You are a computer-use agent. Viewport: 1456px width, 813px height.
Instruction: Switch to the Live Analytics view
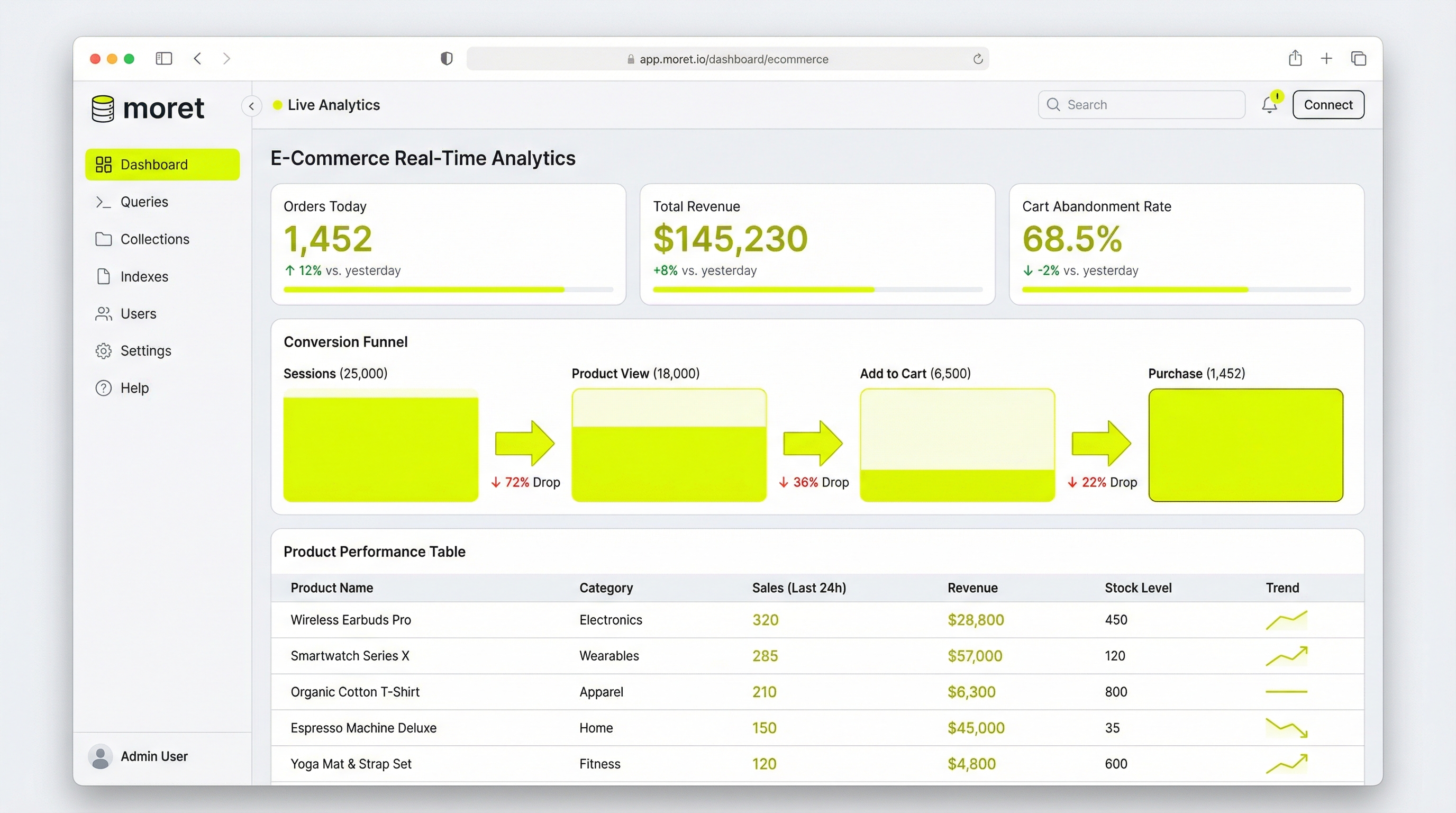tap(334, 105)
